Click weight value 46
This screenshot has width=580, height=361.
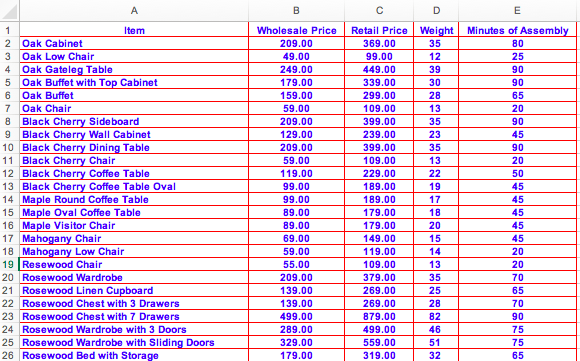point(436,330)
